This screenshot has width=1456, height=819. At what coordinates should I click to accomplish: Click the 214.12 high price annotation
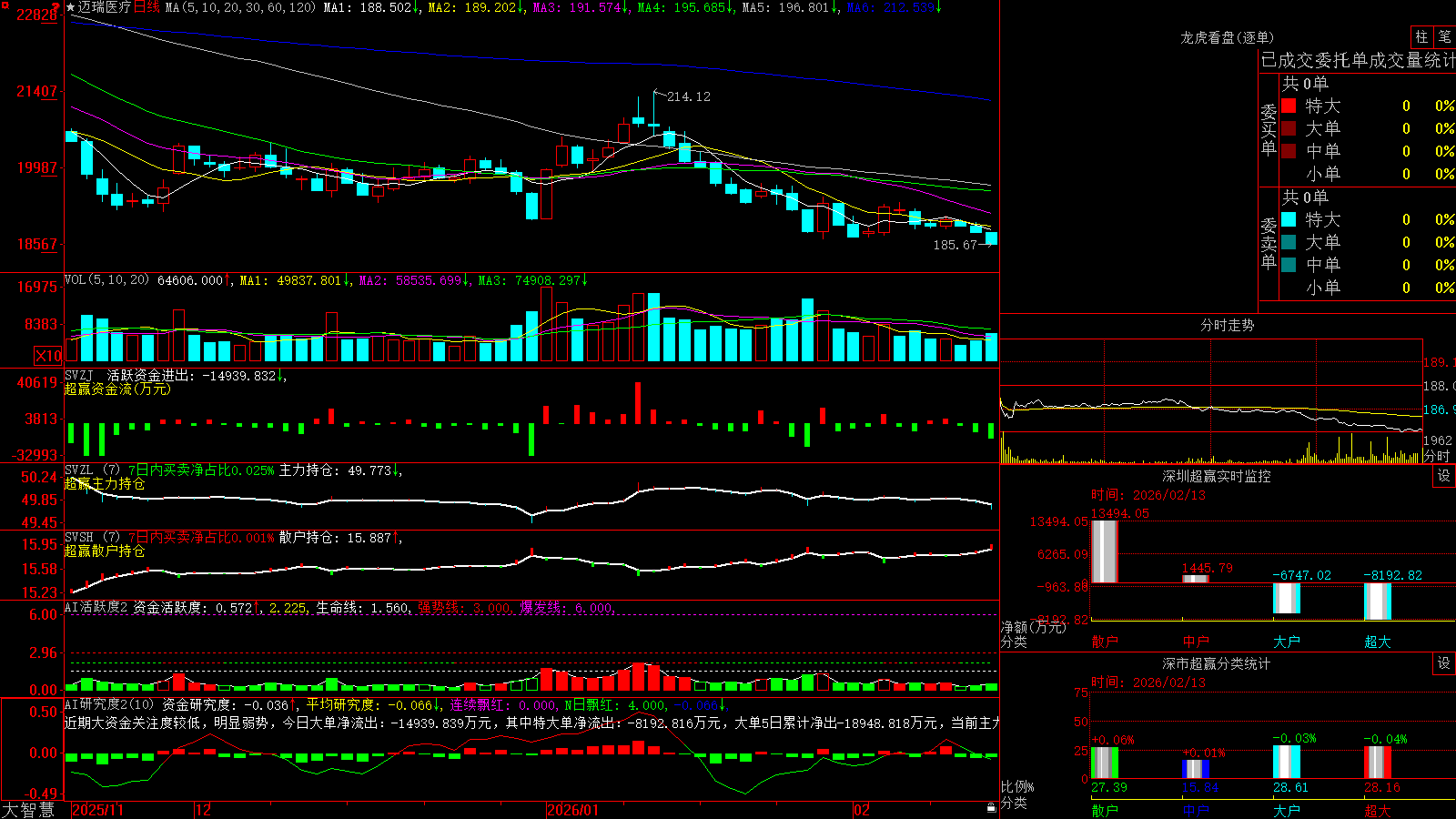click(x=689, y=96)
